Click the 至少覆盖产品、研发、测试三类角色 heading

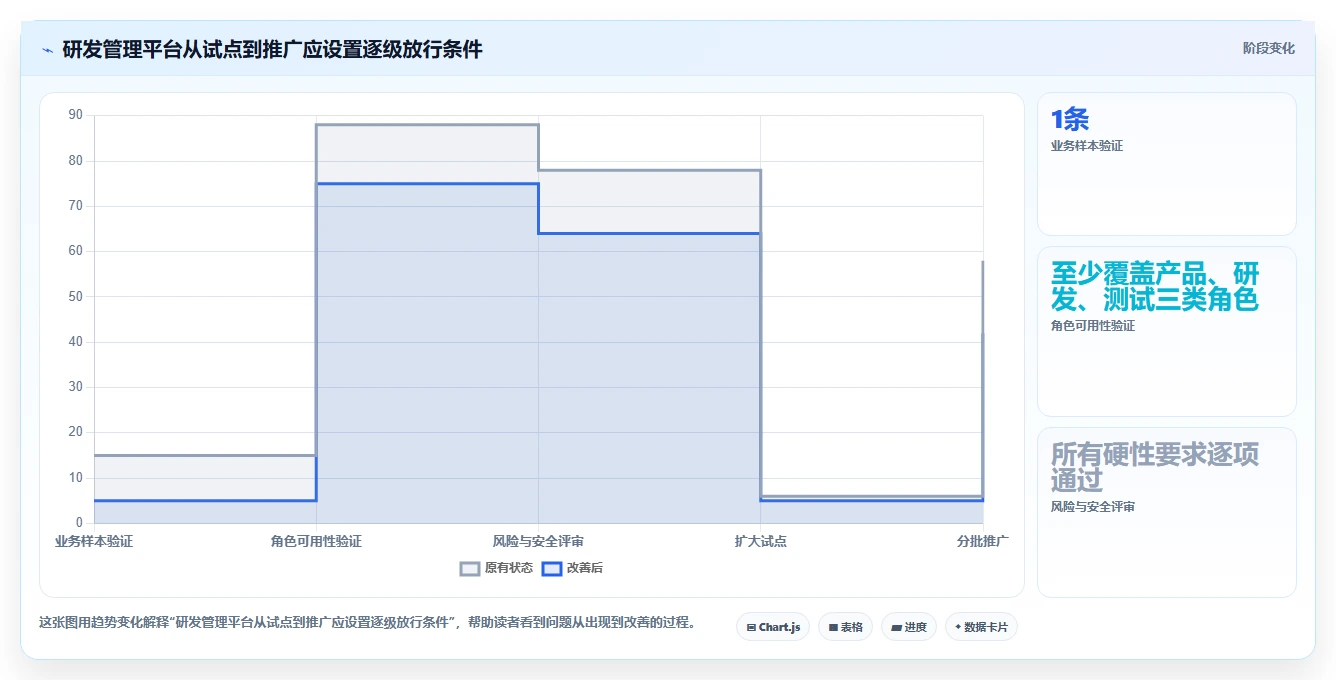[1155, 286]
